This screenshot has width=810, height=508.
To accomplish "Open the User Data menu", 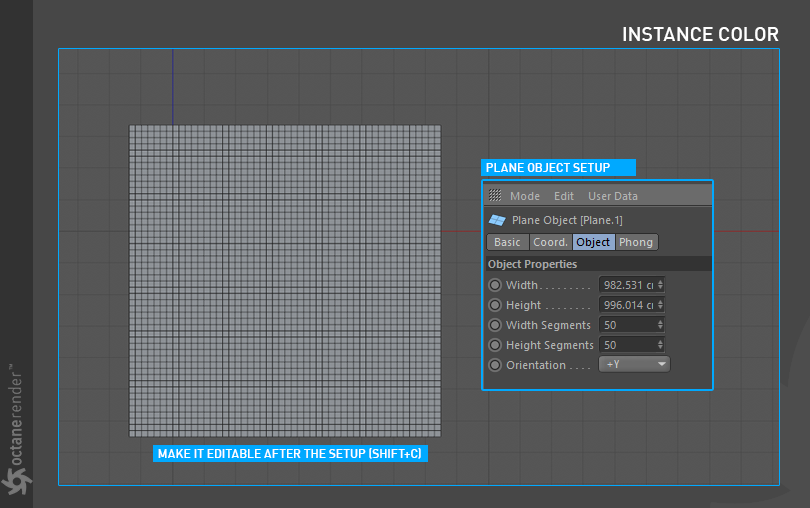I will [612, 197].
